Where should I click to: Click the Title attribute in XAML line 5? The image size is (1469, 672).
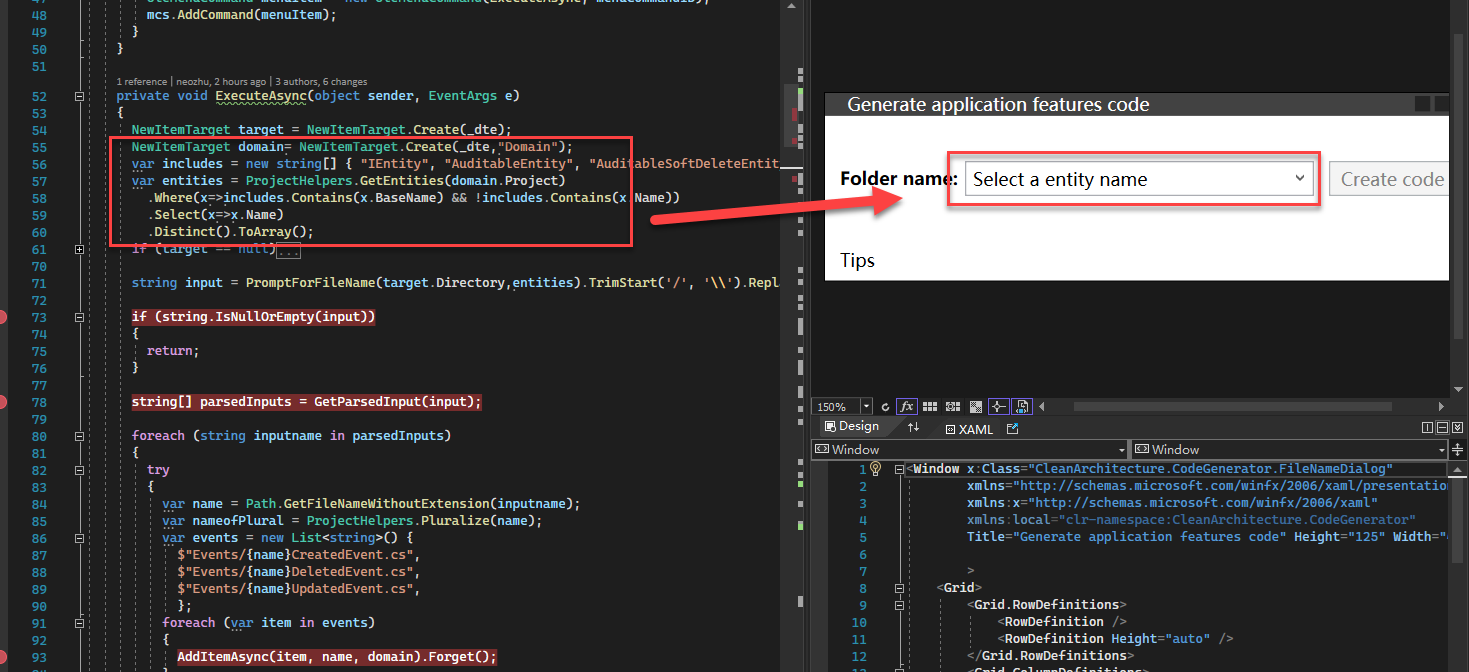(x=1125, y=537)
